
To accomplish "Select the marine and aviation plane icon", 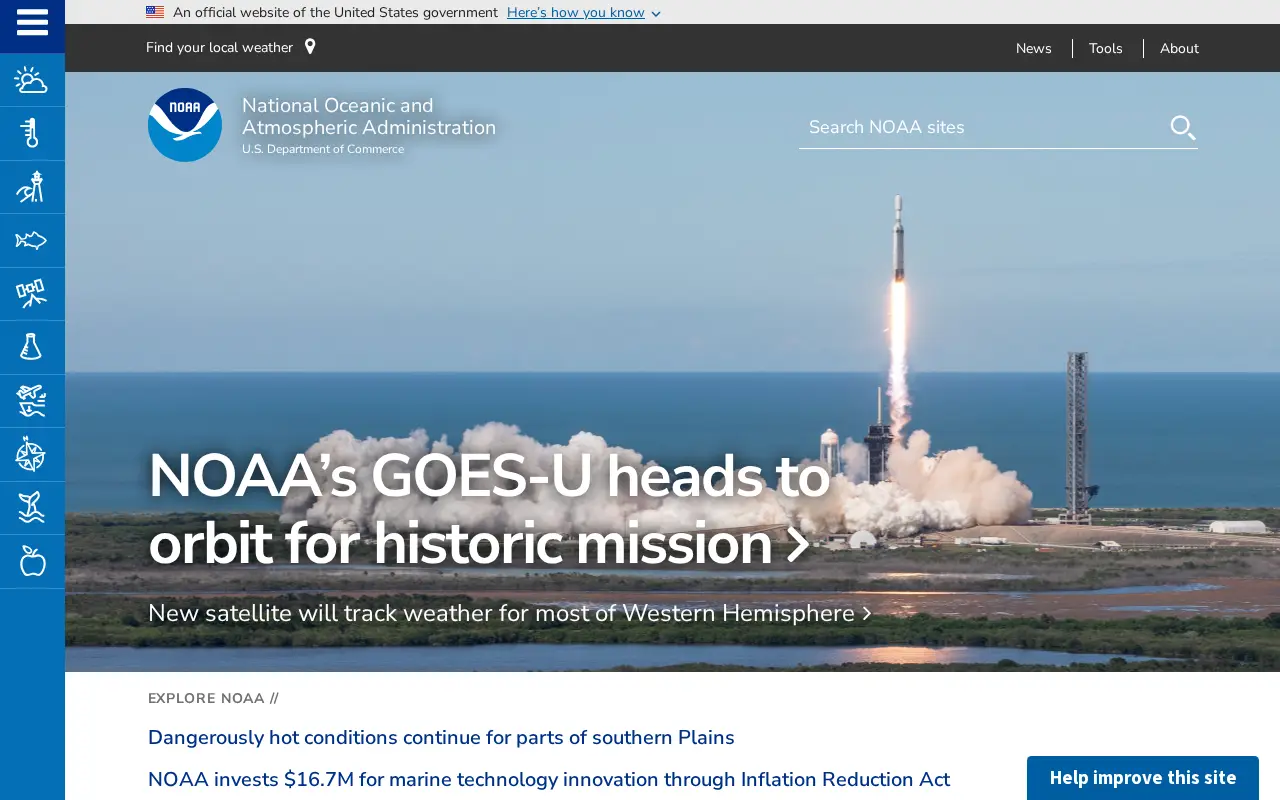I will pos(32,401).
